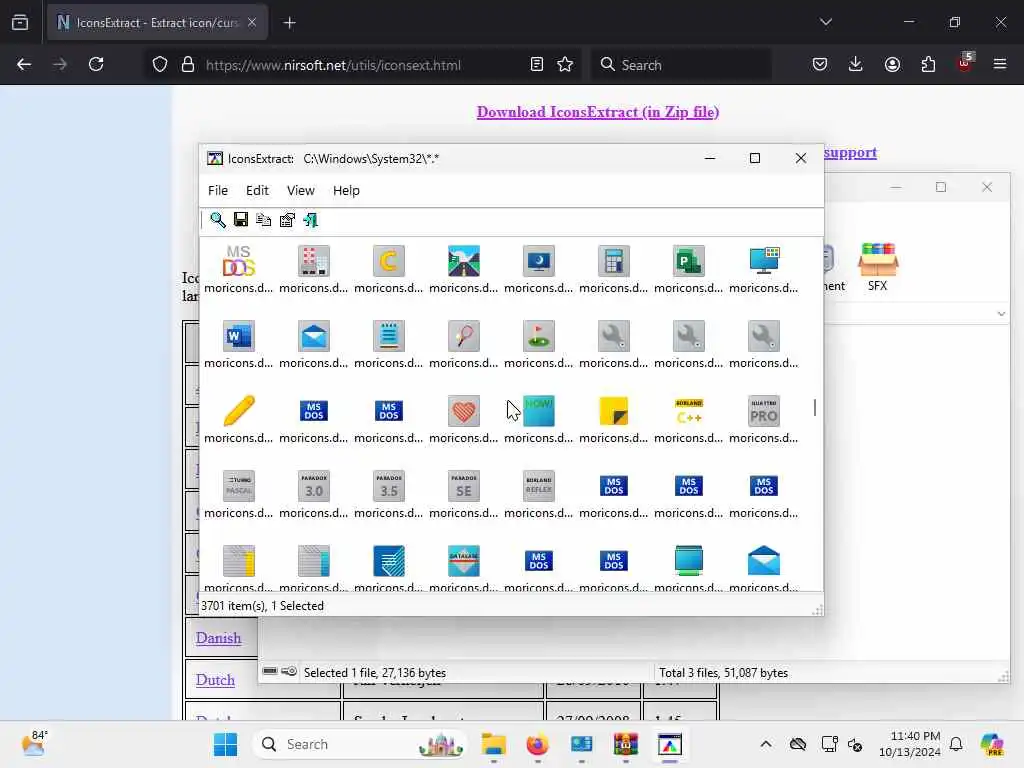Open the Edit menu in IconsExtract

pyautogui.click(x=257, y=191)
